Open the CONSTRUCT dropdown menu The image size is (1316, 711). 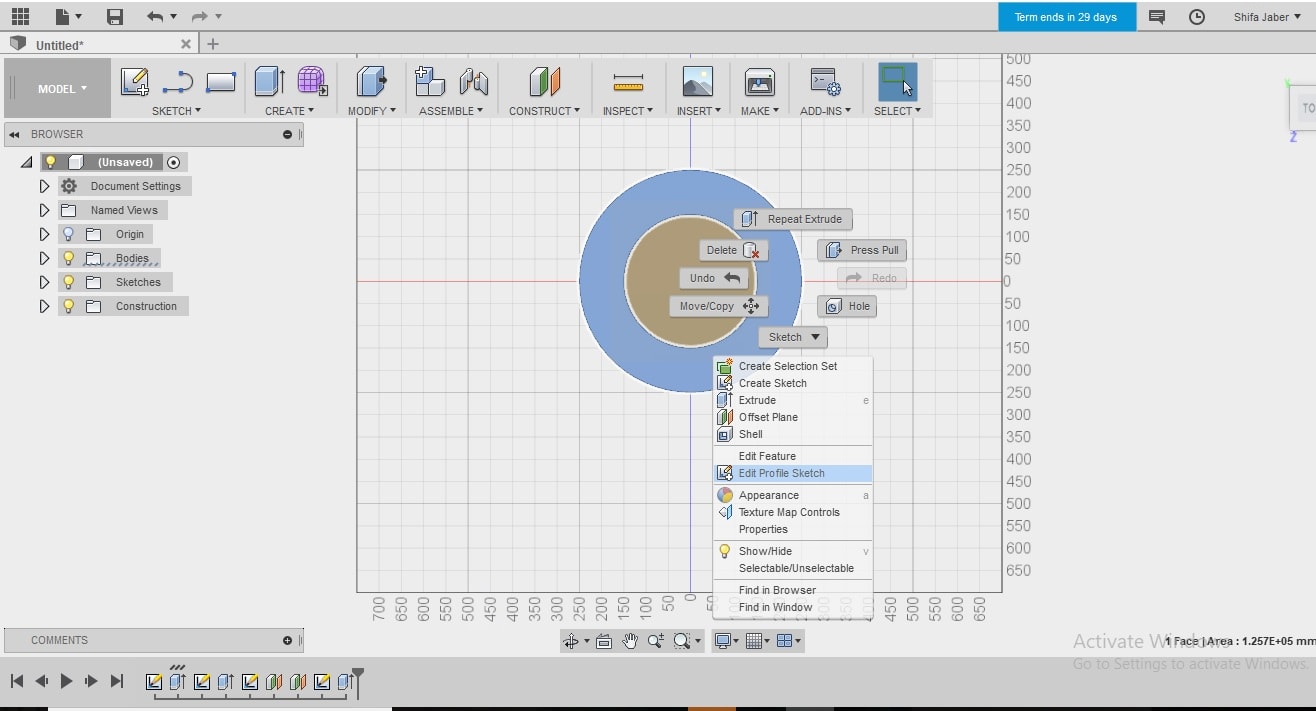pos(545,111)
